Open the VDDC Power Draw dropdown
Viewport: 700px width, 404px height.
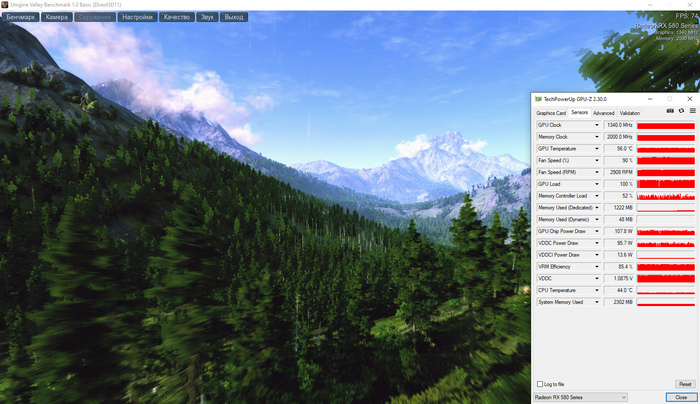596,243
